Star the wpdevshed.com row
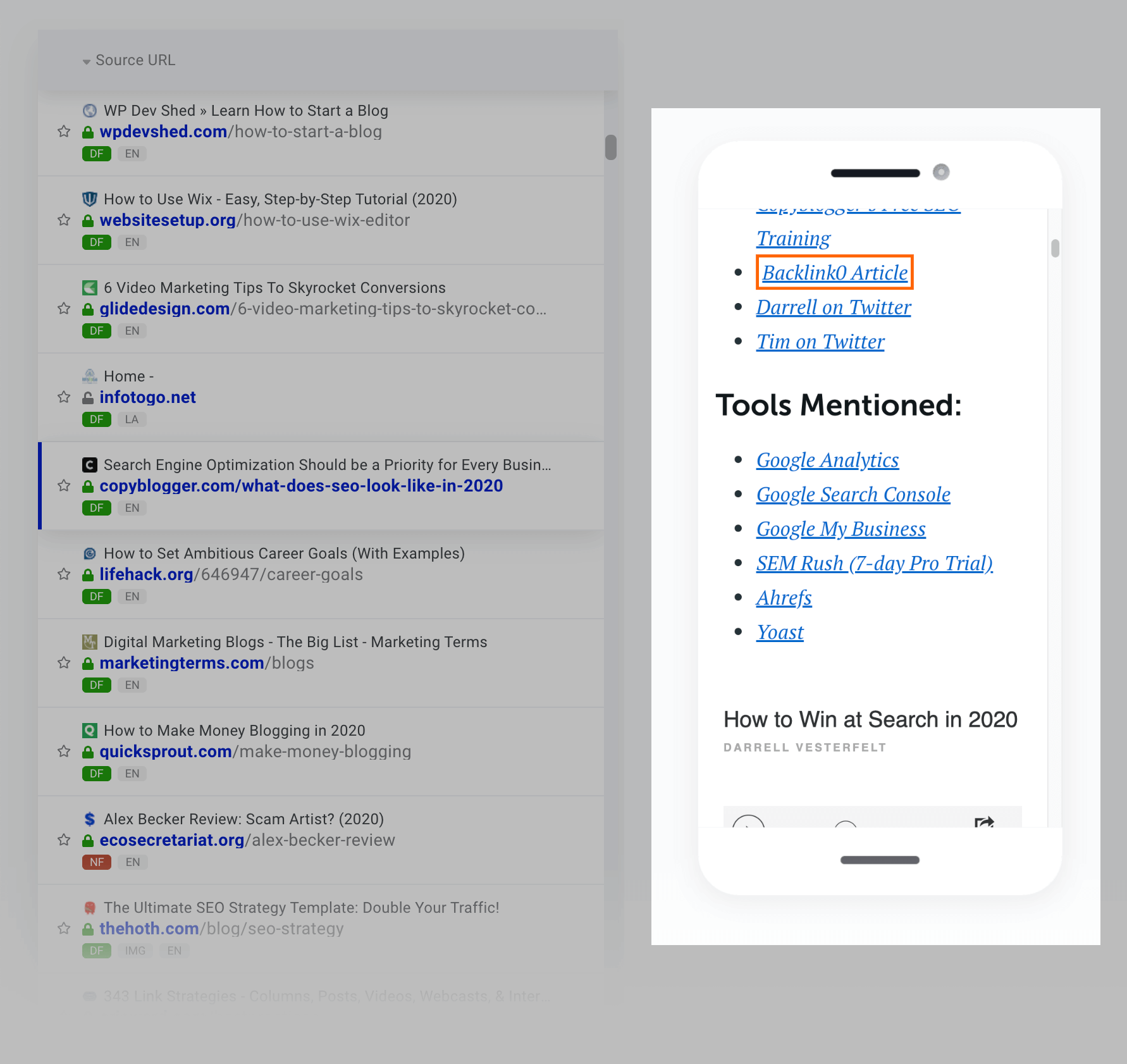1127x1064 pixels. coord(64,132)
